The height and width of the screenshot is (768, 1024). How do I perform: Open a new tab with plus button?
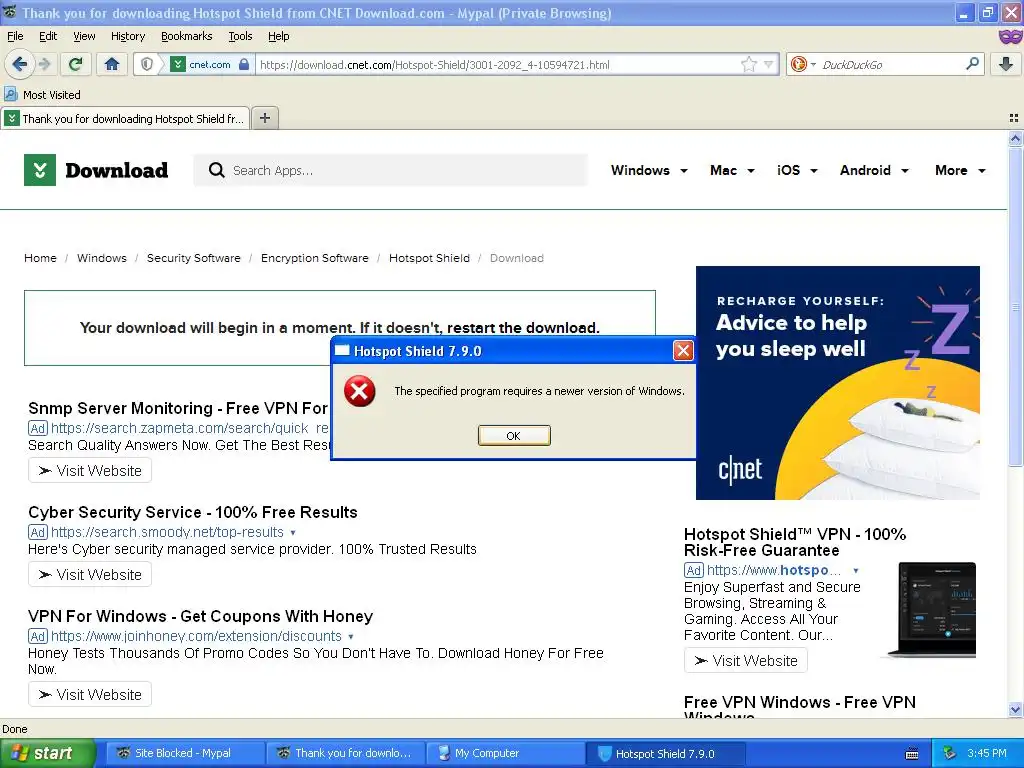coord(264,118)
